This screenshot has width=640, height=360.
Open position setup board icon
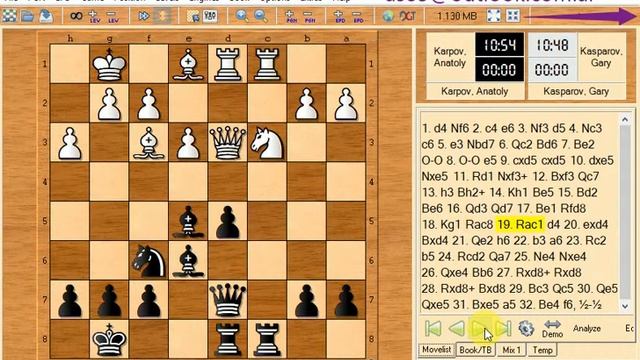coord(193,16)
